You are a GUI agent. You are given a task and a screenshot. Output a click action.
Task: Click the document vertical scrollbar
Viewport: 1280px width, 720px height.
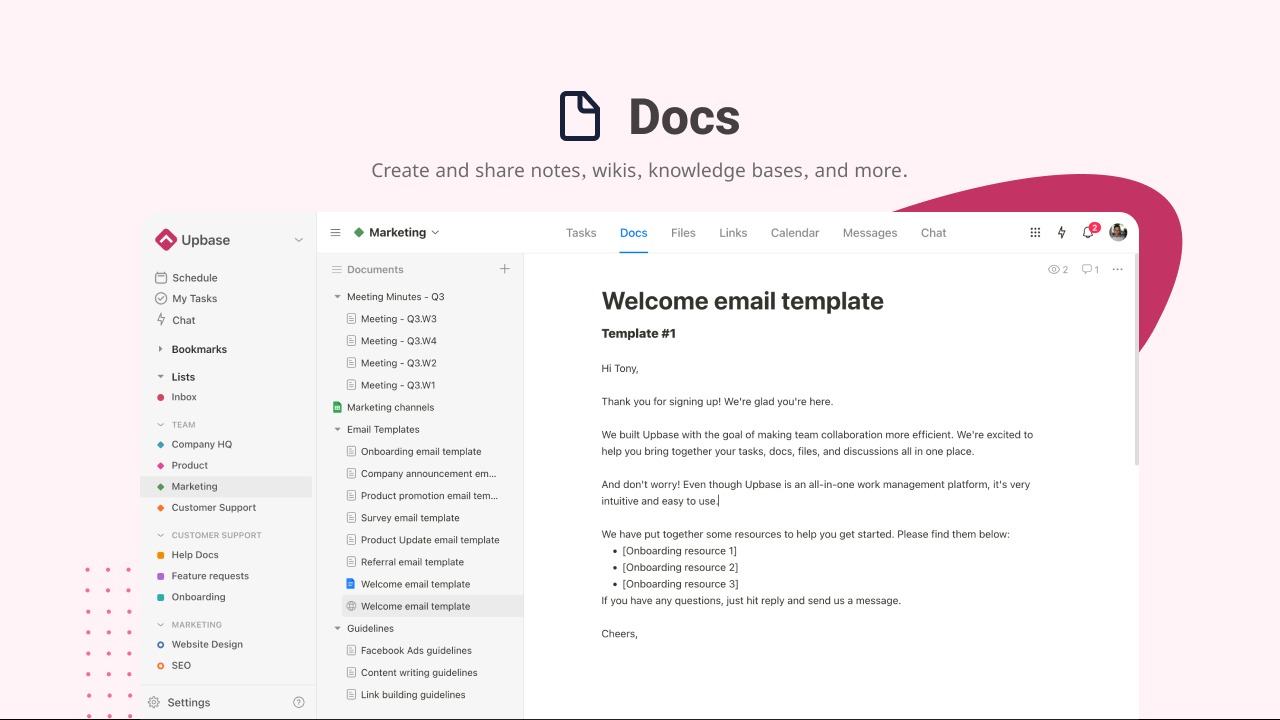[1136, 360]
